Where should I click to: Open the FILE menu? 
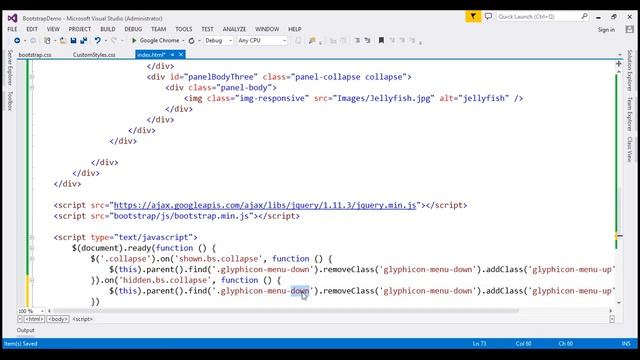pos(12,29)
